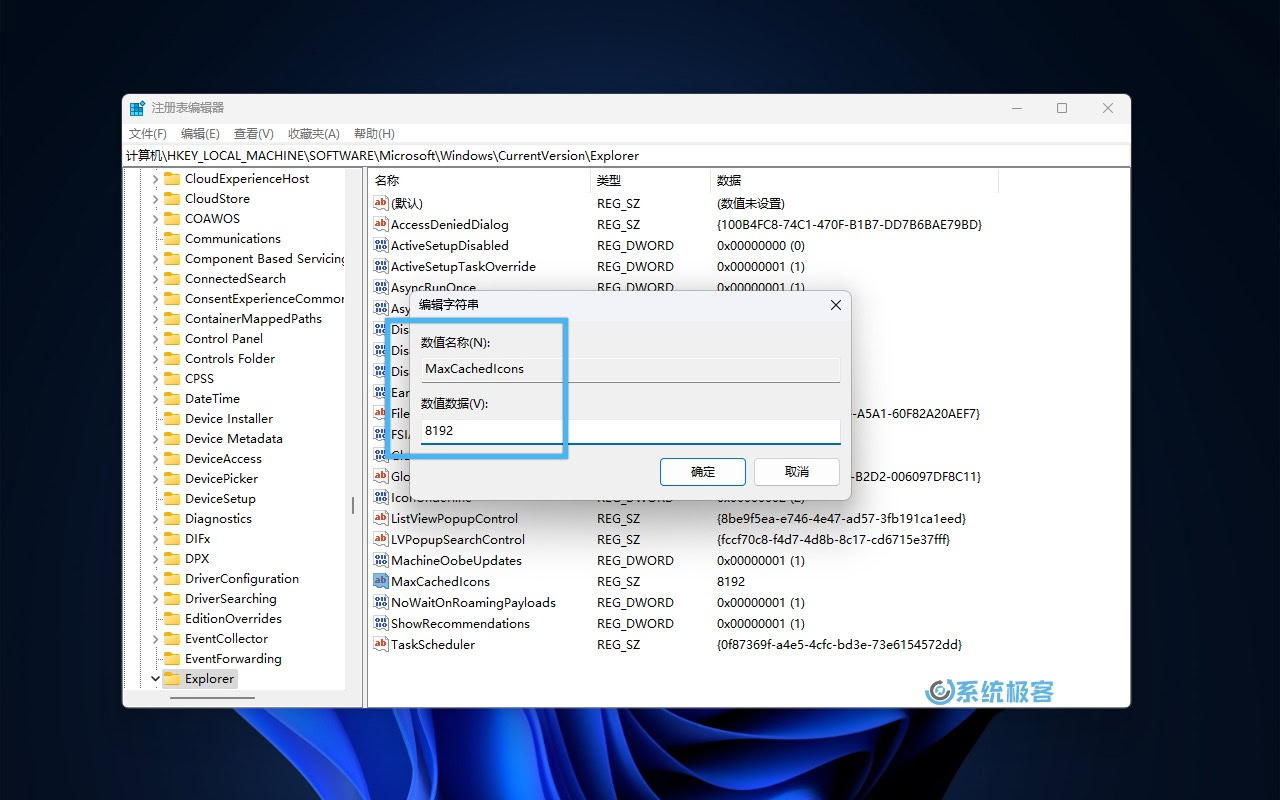Screen dimensions: 1280x800
Task: Select the COAWOS folder icon
Action: click(x=171, y=219)
